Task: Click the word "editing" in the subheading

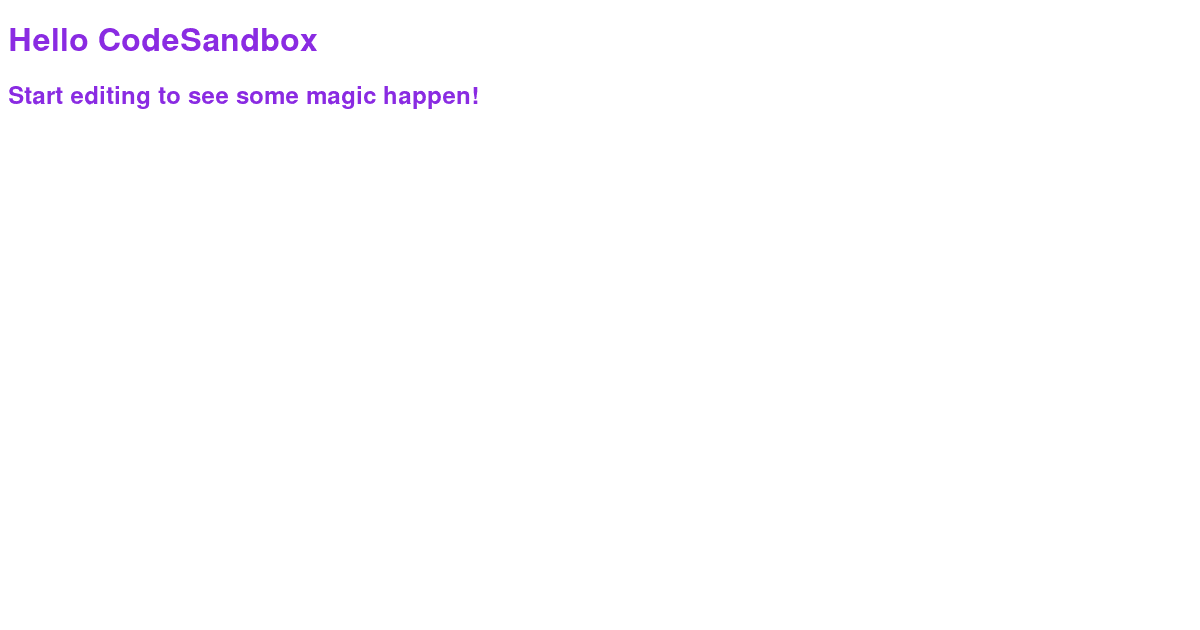Action: point(110,97)
